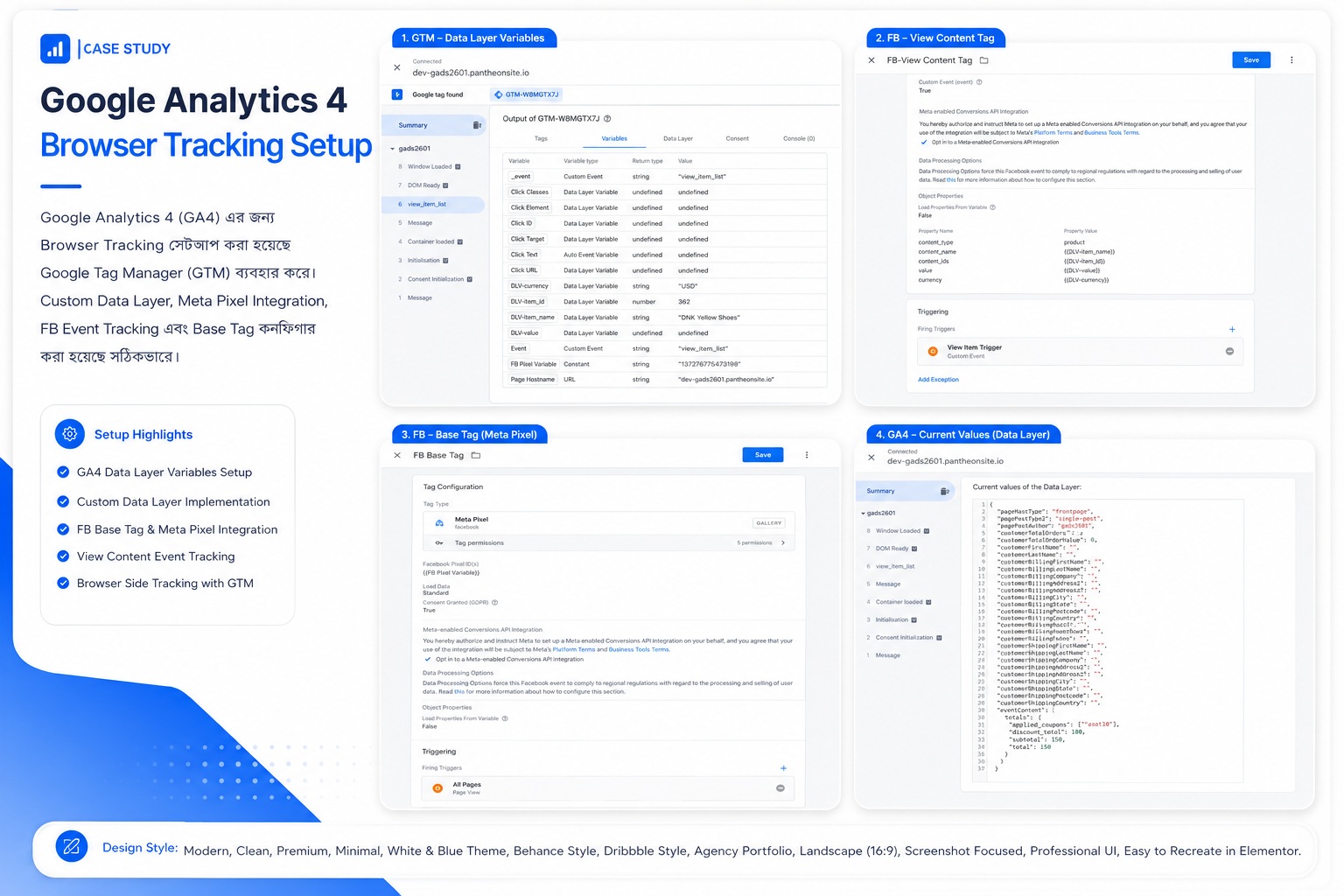Expand Tag permissions chevron in FB Base Tag

point(783,542)
